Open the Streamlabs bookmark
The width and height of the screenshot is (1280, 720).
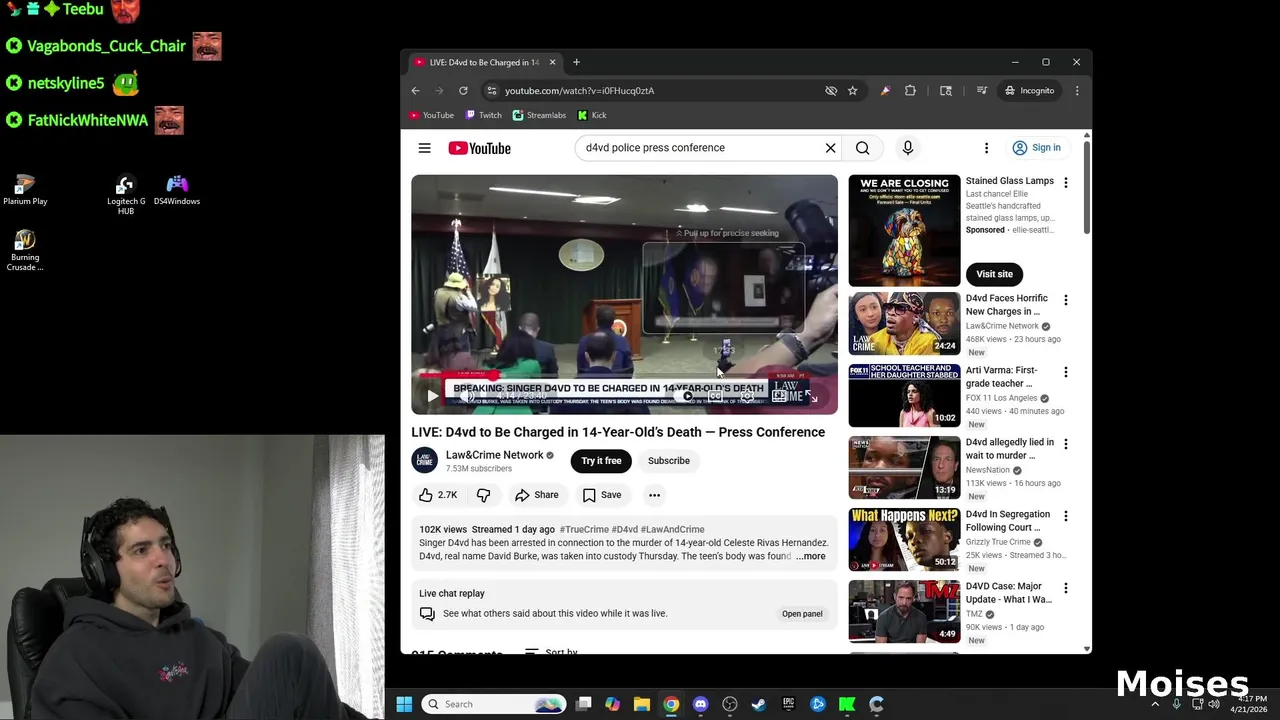pos(539,115)
